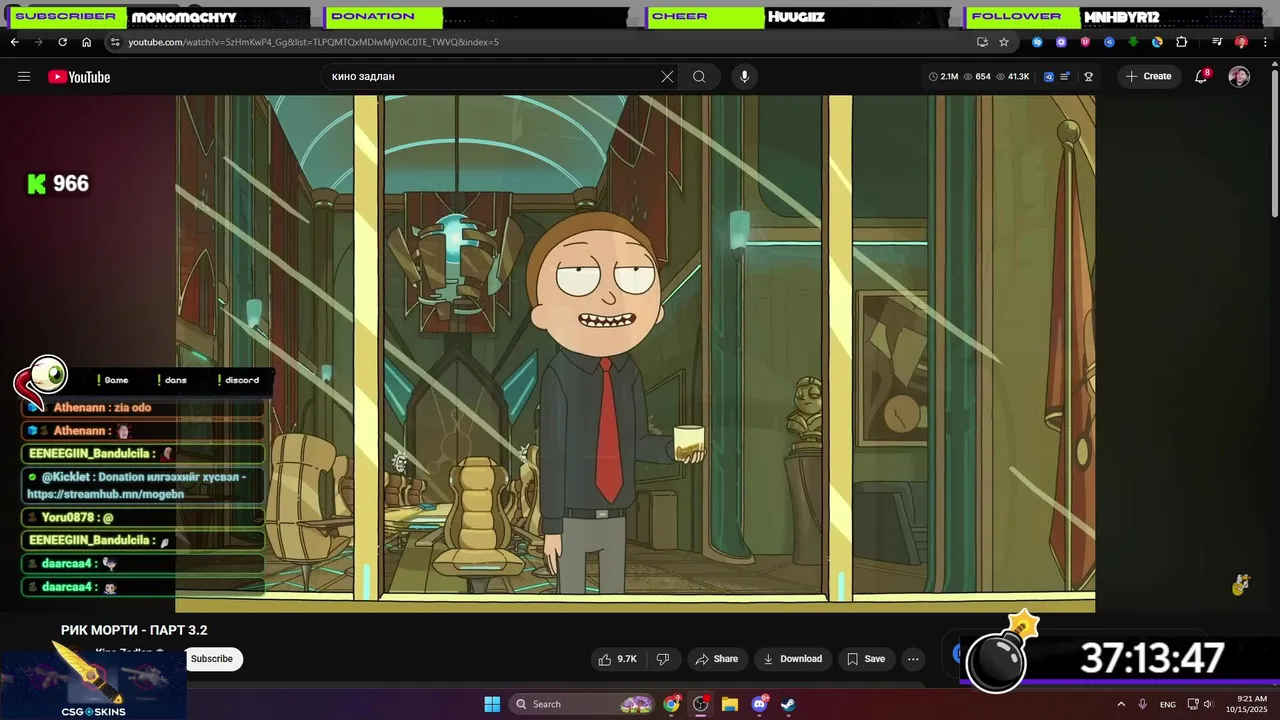Open the Shazam extension icon

(1037, 42)
